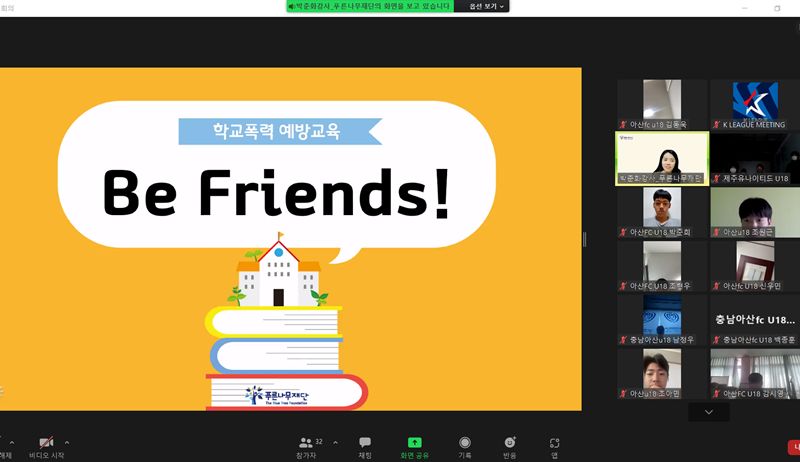The height and width of the screenshot is (462, 800).
Task: Open the Reactions emoji menu
Action: tap(510, 442)
